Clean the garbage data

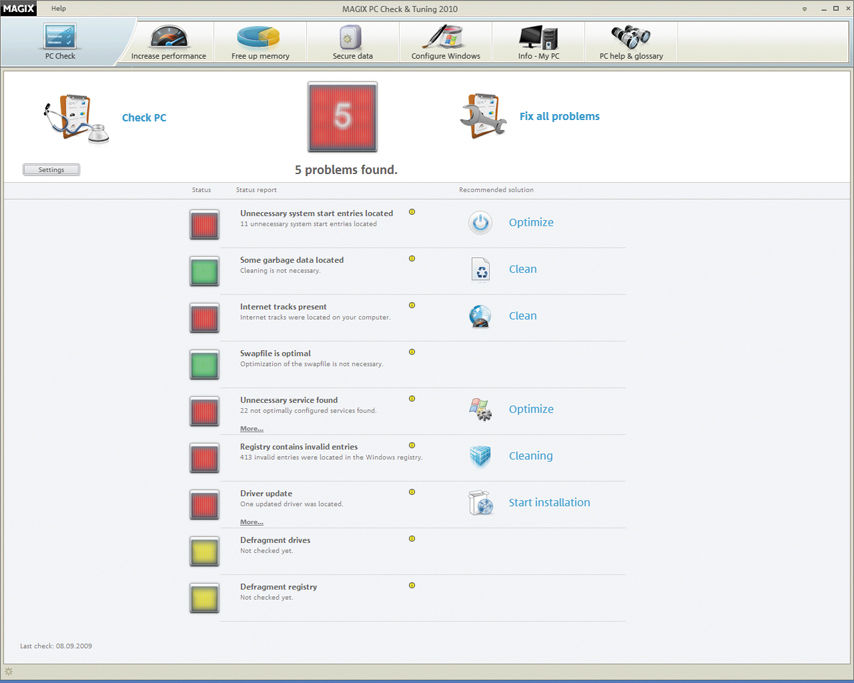[x=523, y=269]
